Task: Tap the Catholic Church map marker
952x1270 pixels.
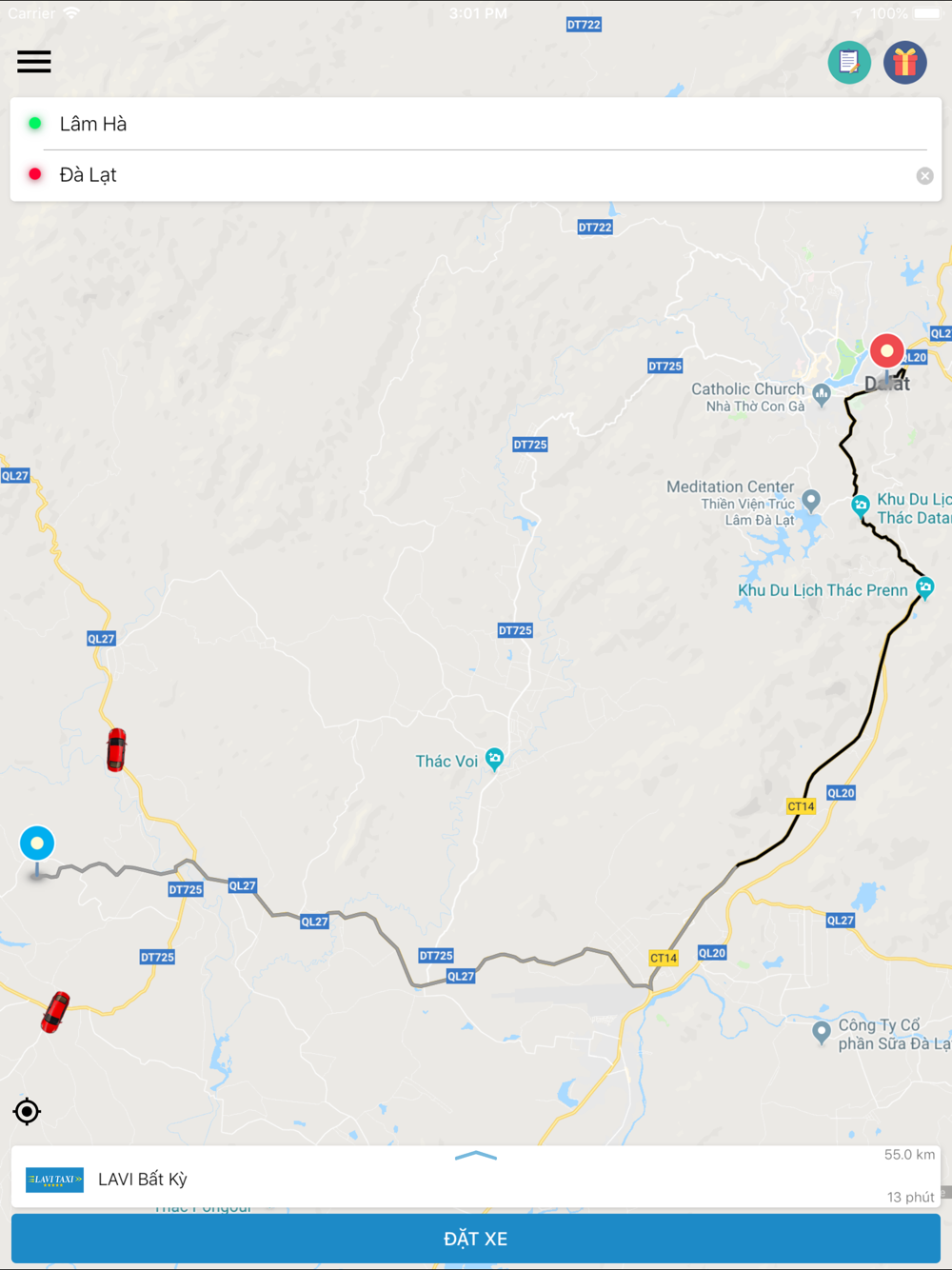Action: (x=822, y=393)
